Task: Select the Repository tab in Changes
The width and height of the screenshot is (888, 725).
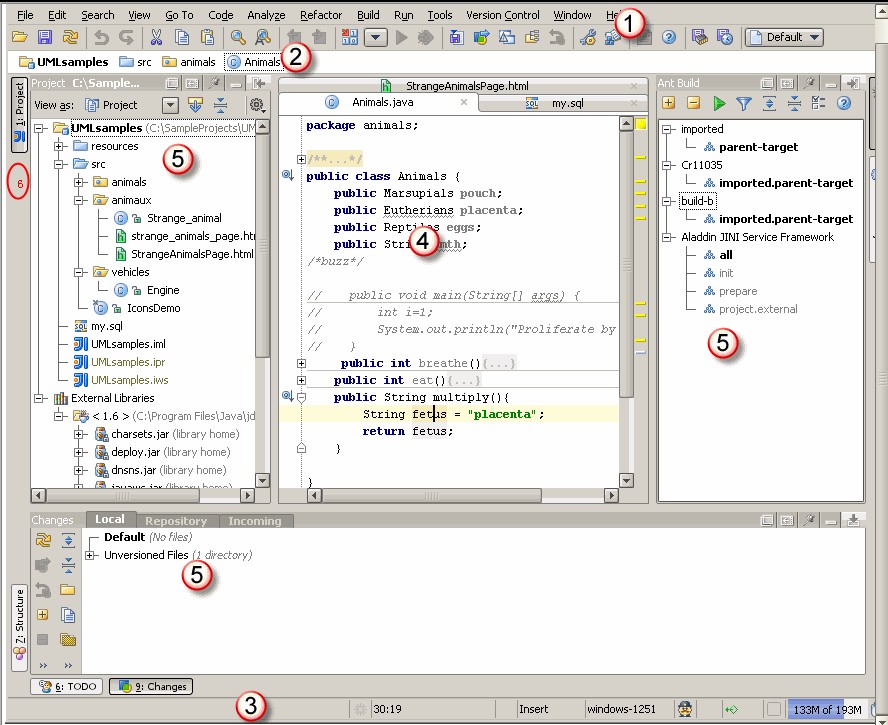Action: coord(176,520)
